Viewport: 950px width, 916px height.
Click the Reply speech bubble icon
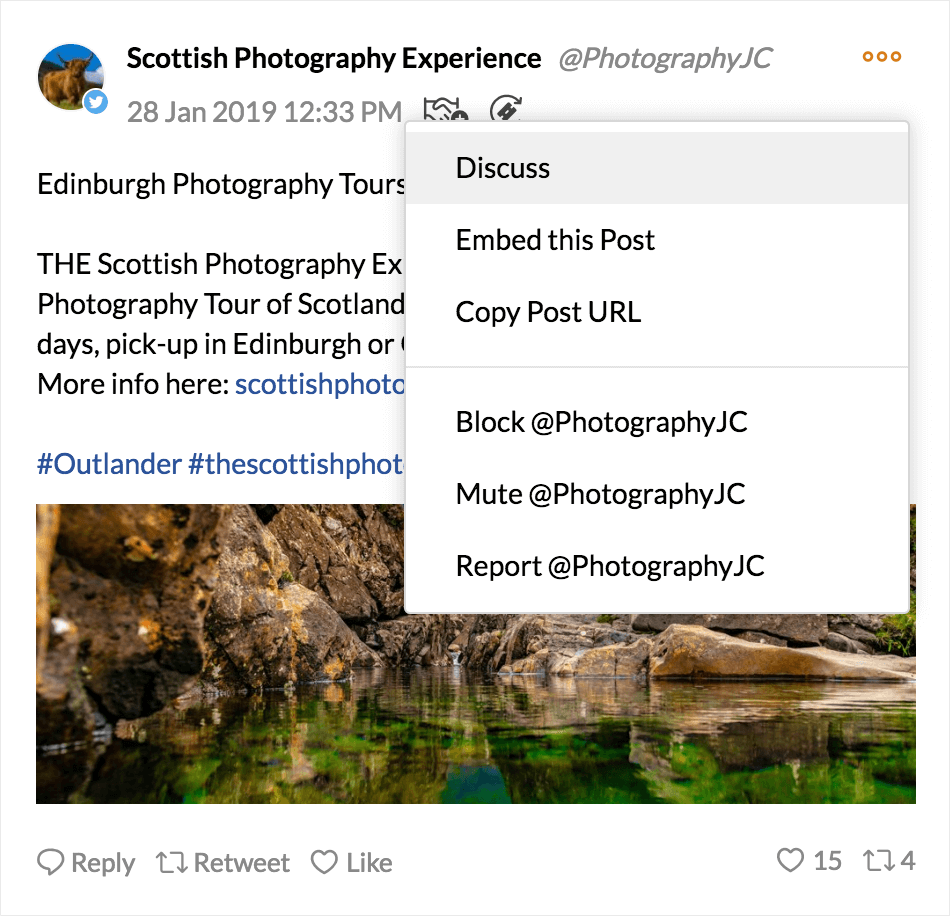[50, 862]
